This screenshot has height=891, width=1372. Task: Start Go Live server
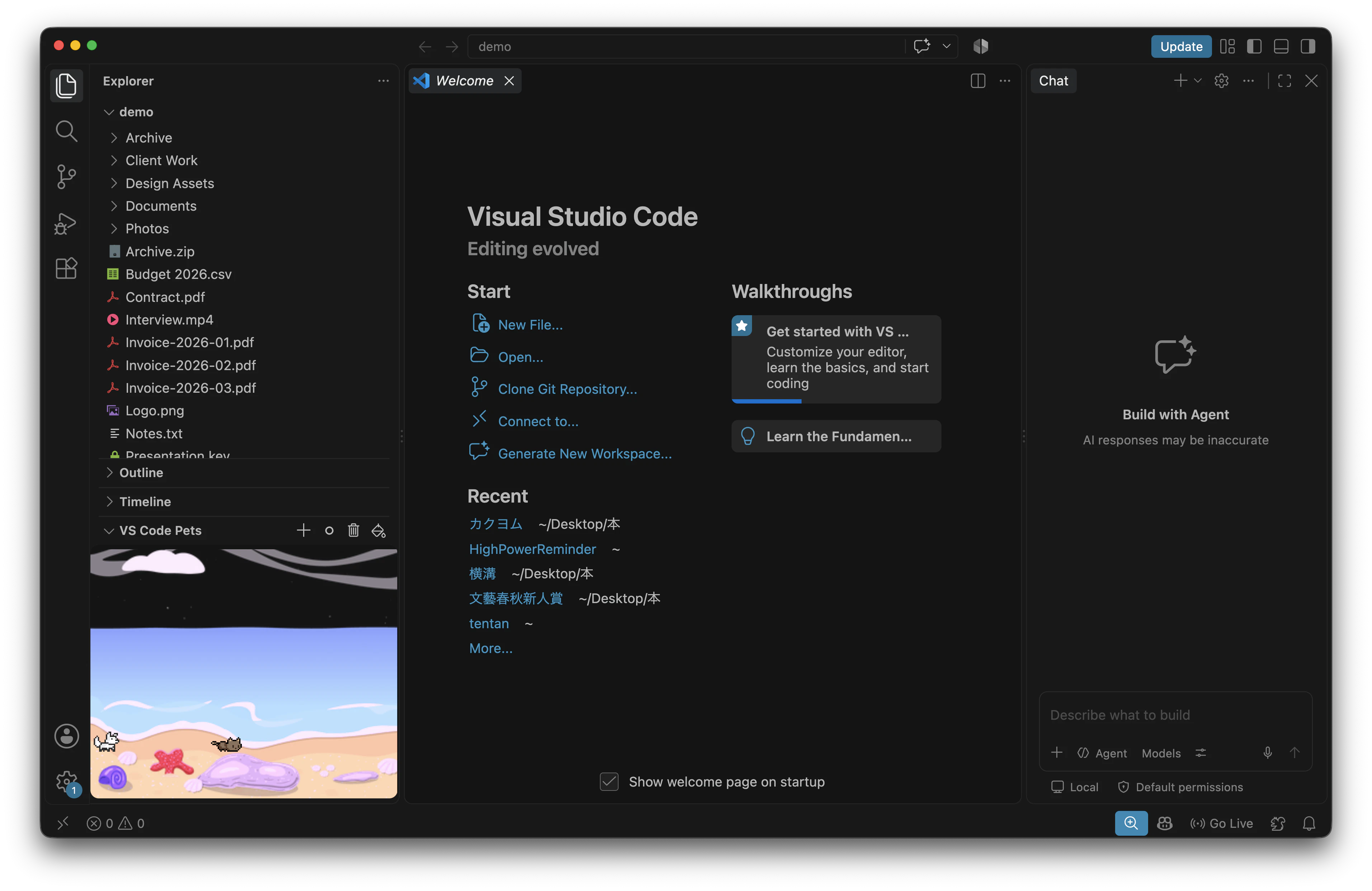click(x=1222, y=823)
